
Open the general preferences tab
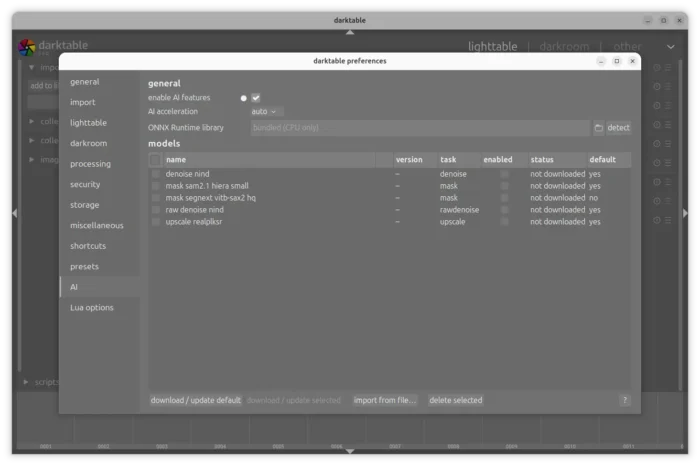coord(85,82)
